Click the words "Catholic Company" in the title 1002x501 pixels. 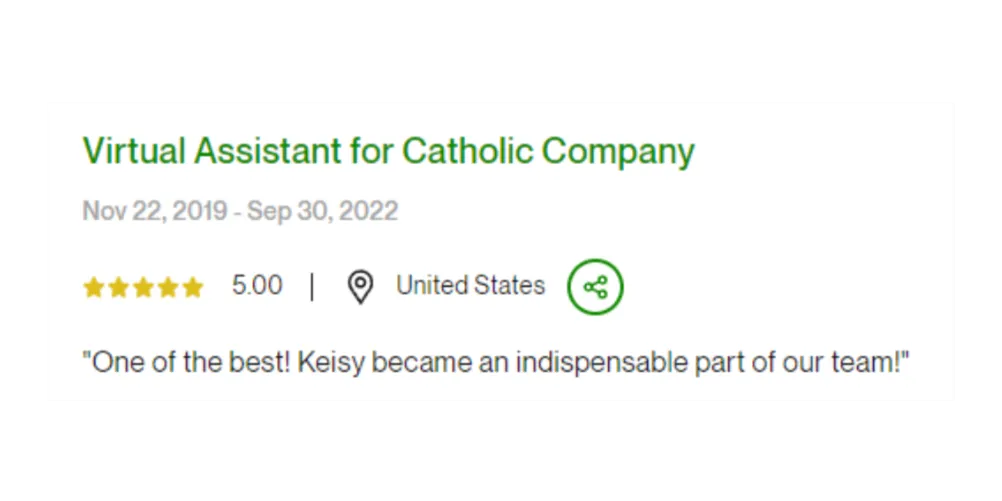548,151
